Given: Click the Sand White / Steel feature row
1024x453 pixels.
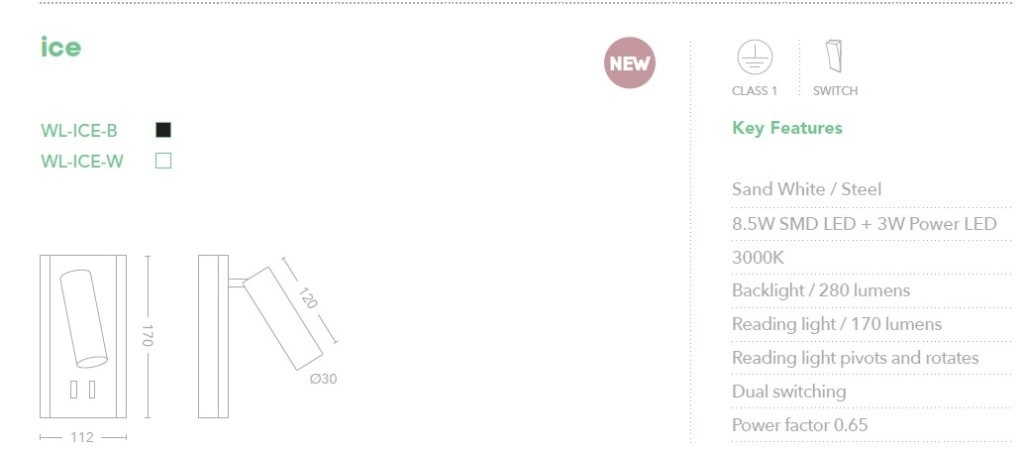Looking at the screenshot, I should (871, 190).
